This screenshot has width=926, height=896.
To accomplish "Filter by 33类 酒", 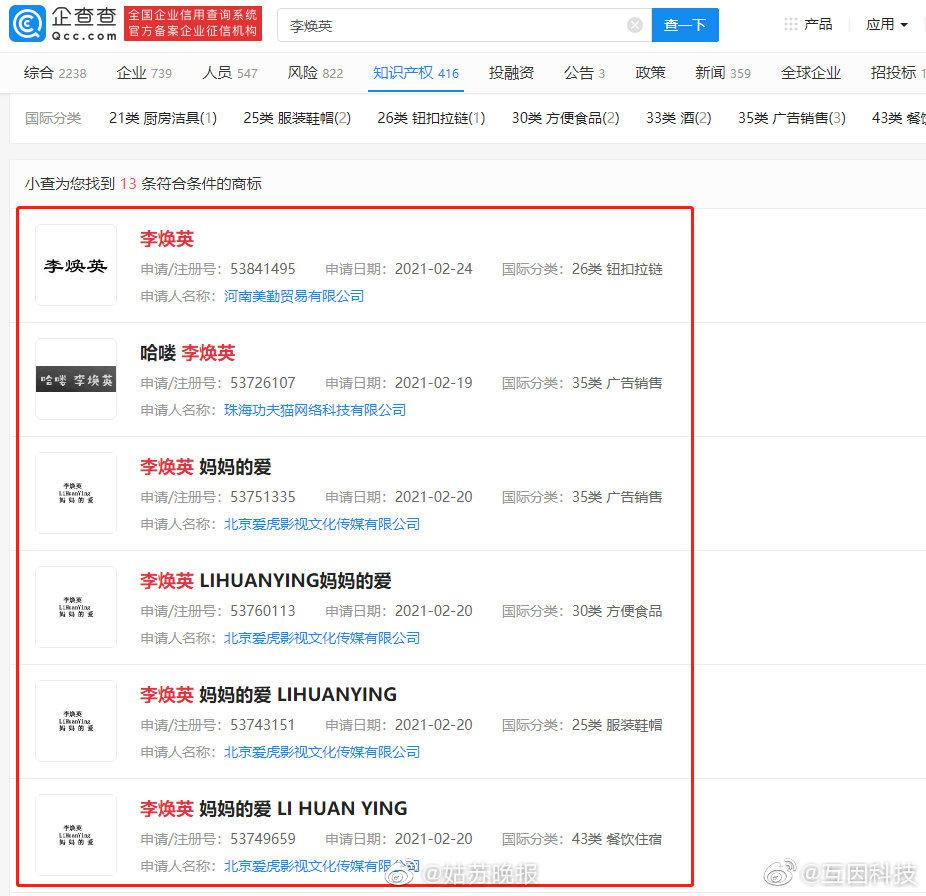I will click(x=679, y=118).
